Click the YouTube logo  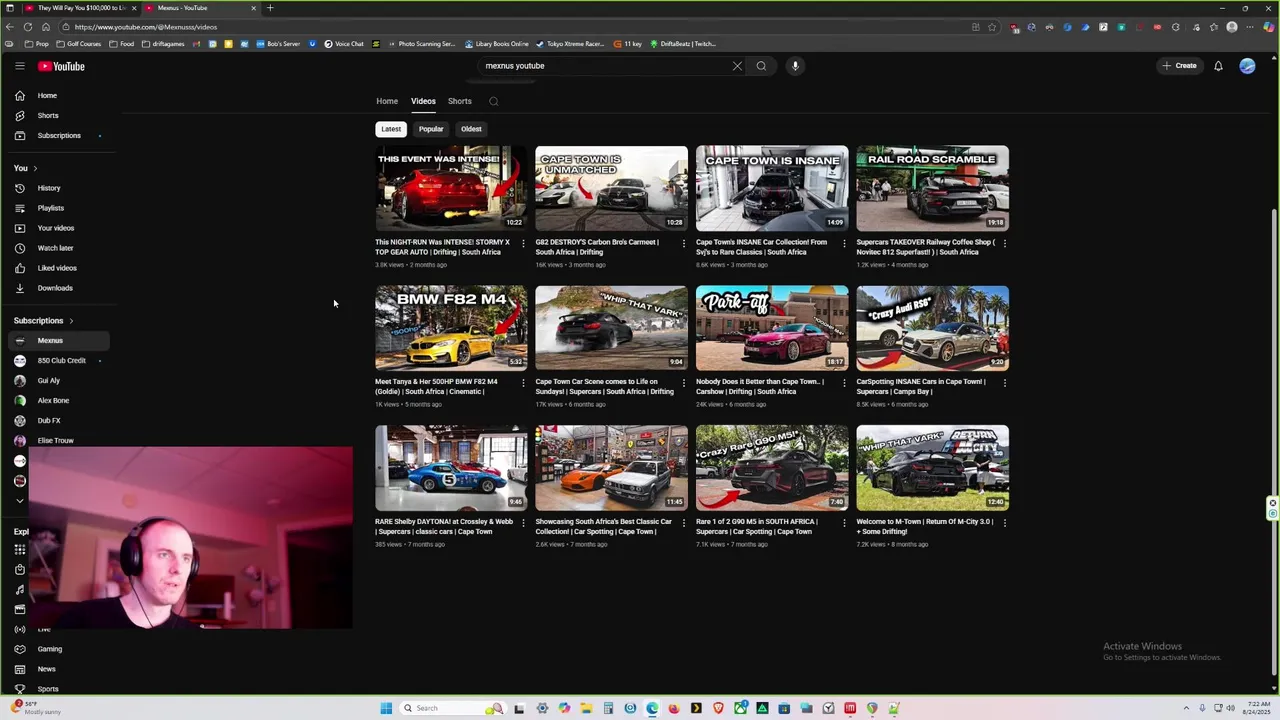coord(62,66)
